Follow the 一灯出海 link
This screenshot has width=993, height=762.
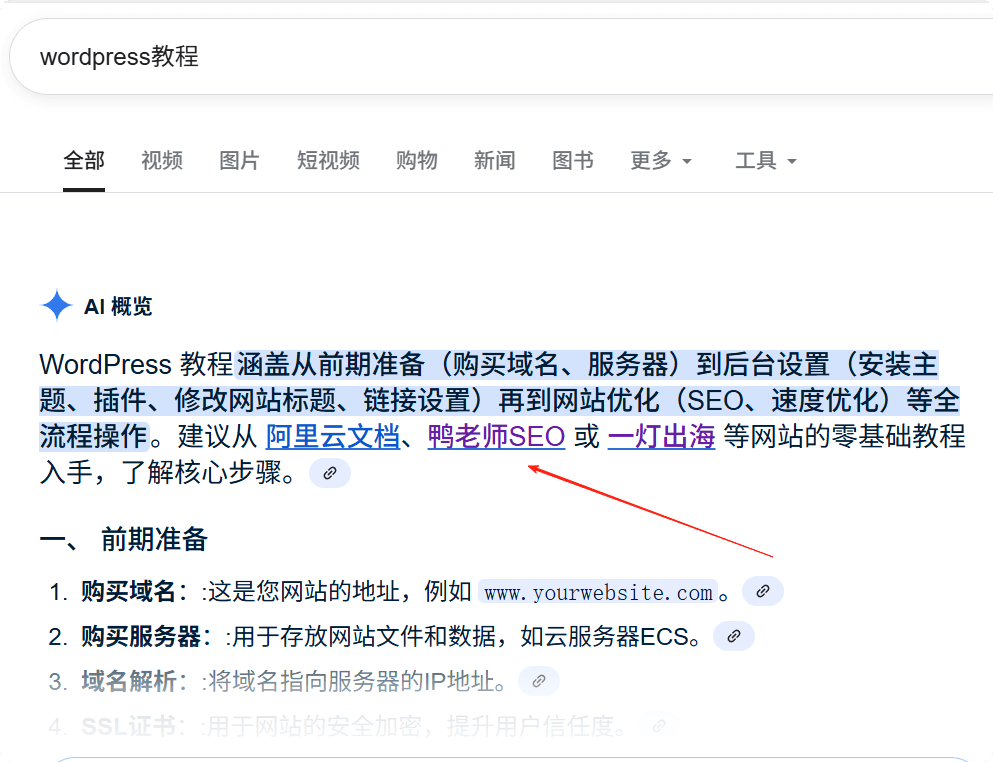[x=661, y=436]
